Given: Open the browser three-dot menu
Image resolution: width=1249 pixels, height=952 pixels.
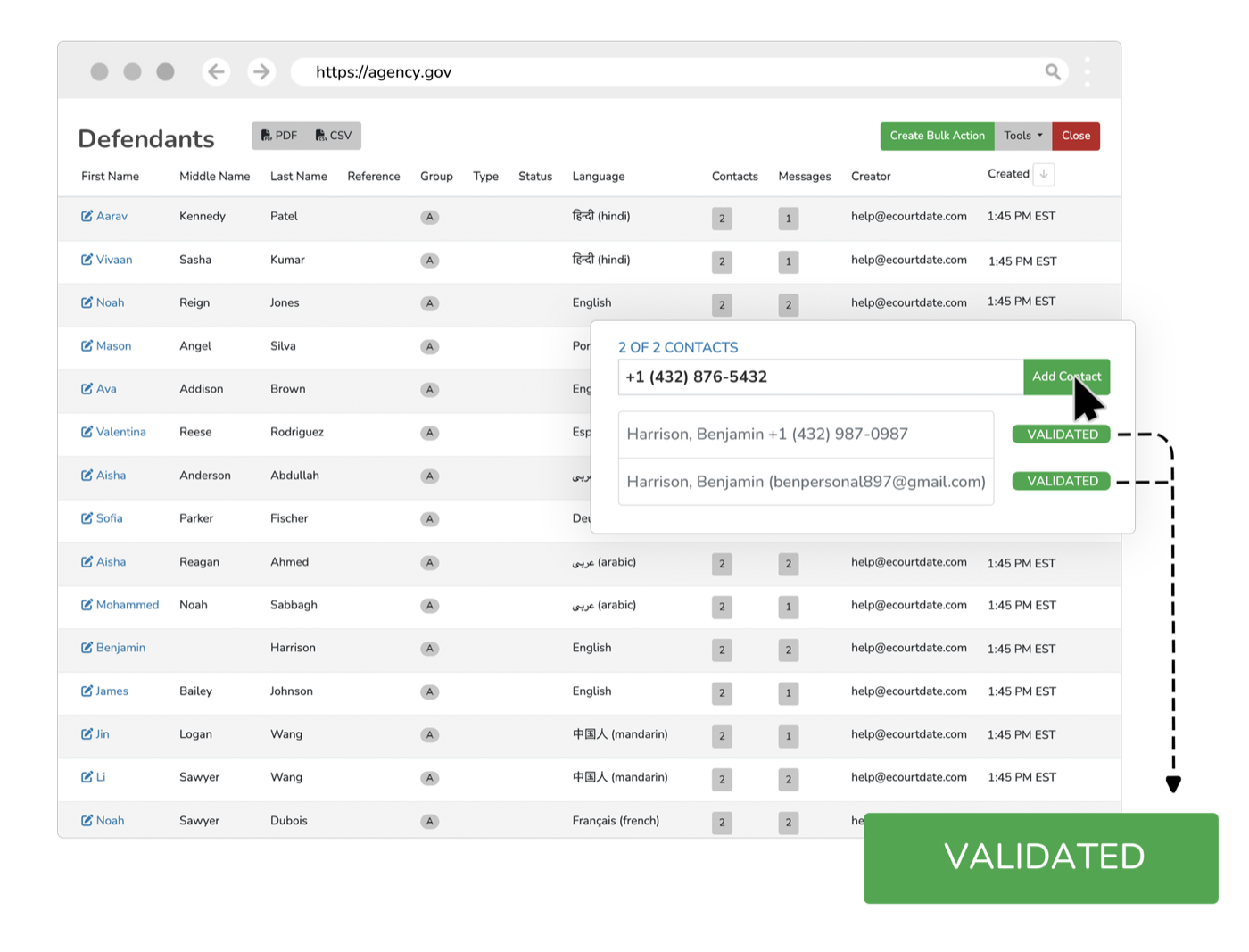Looking at the screenshot, I should click(x=1087, y=71).
